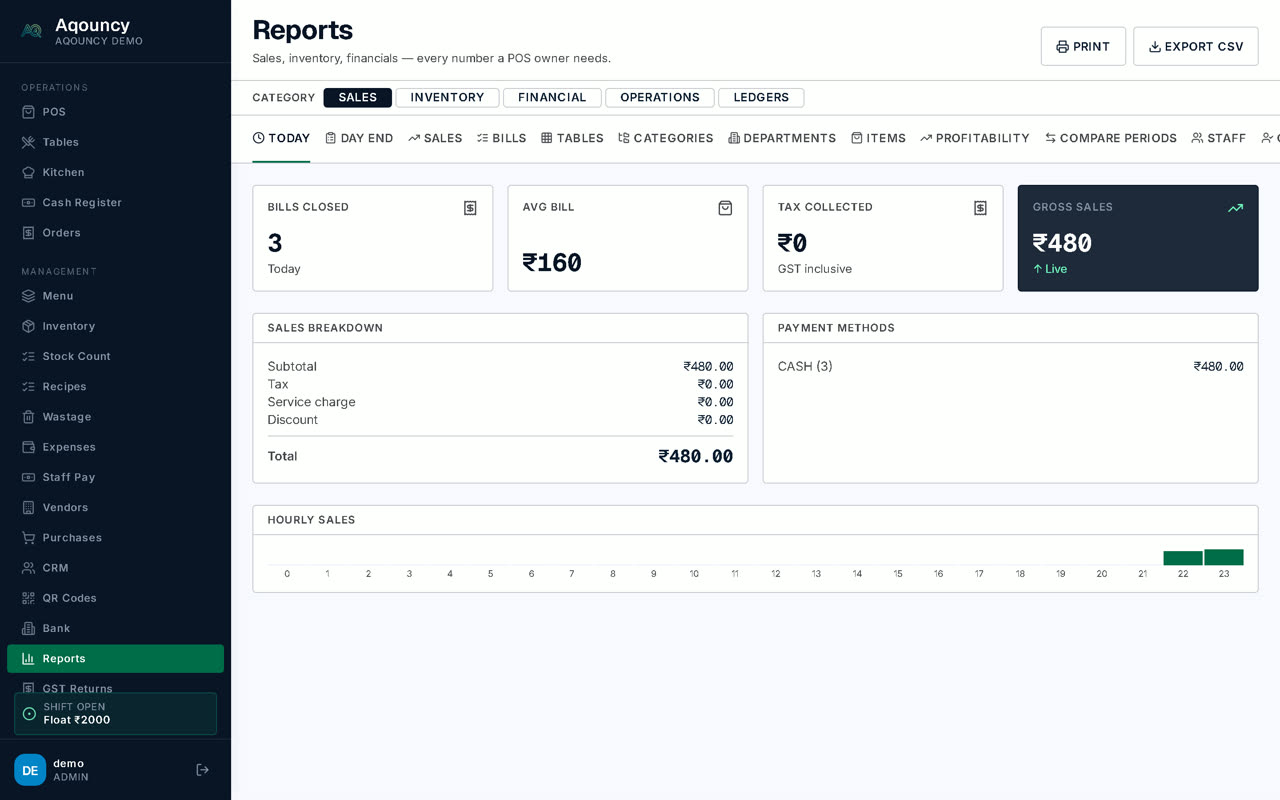
Task: Click the Tax Collected receipt icon
Action: (980, 208)
